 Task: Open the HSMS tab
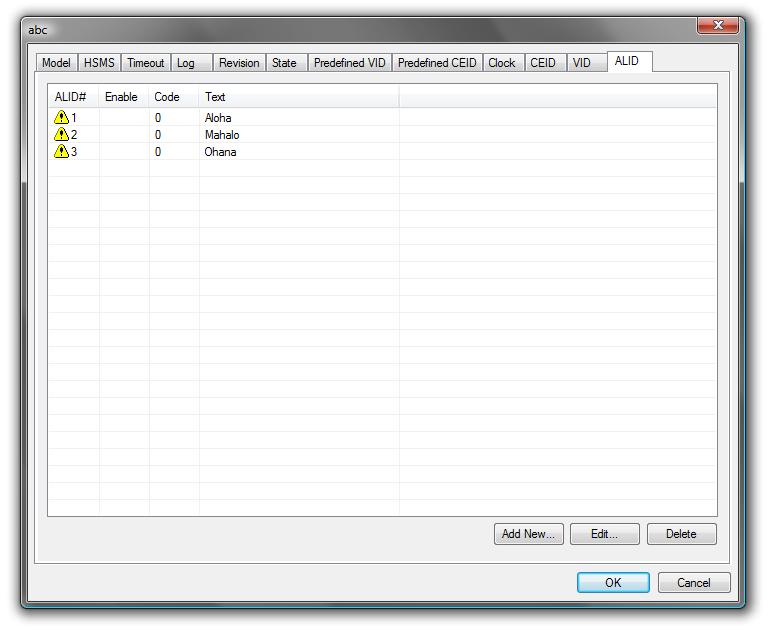[x=99, y=63]
